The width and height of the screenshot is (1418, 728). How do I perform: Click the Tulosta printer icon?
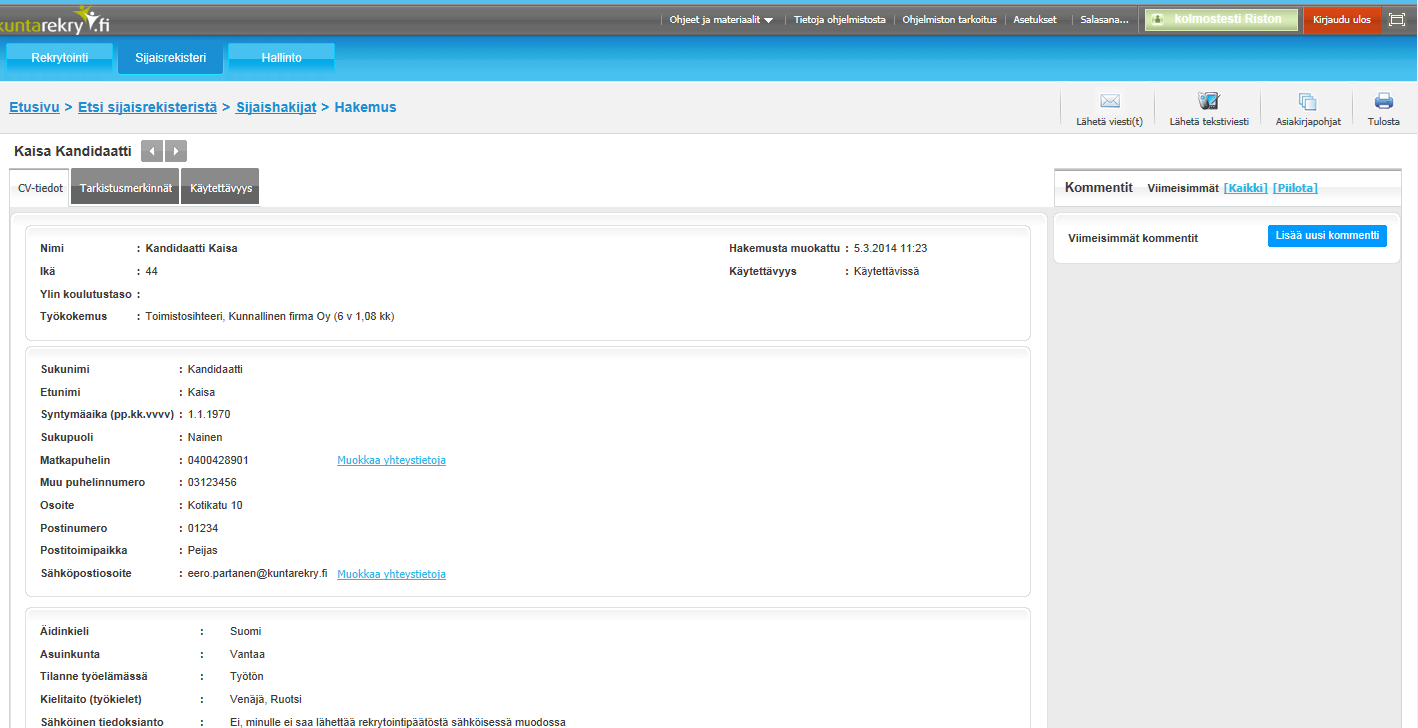coord(1384,101)
